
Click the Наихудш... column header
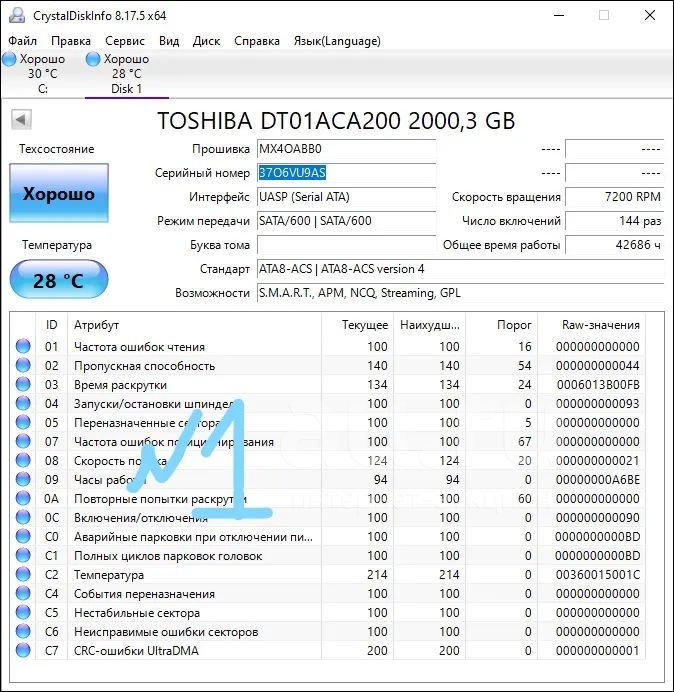[429, 325]
